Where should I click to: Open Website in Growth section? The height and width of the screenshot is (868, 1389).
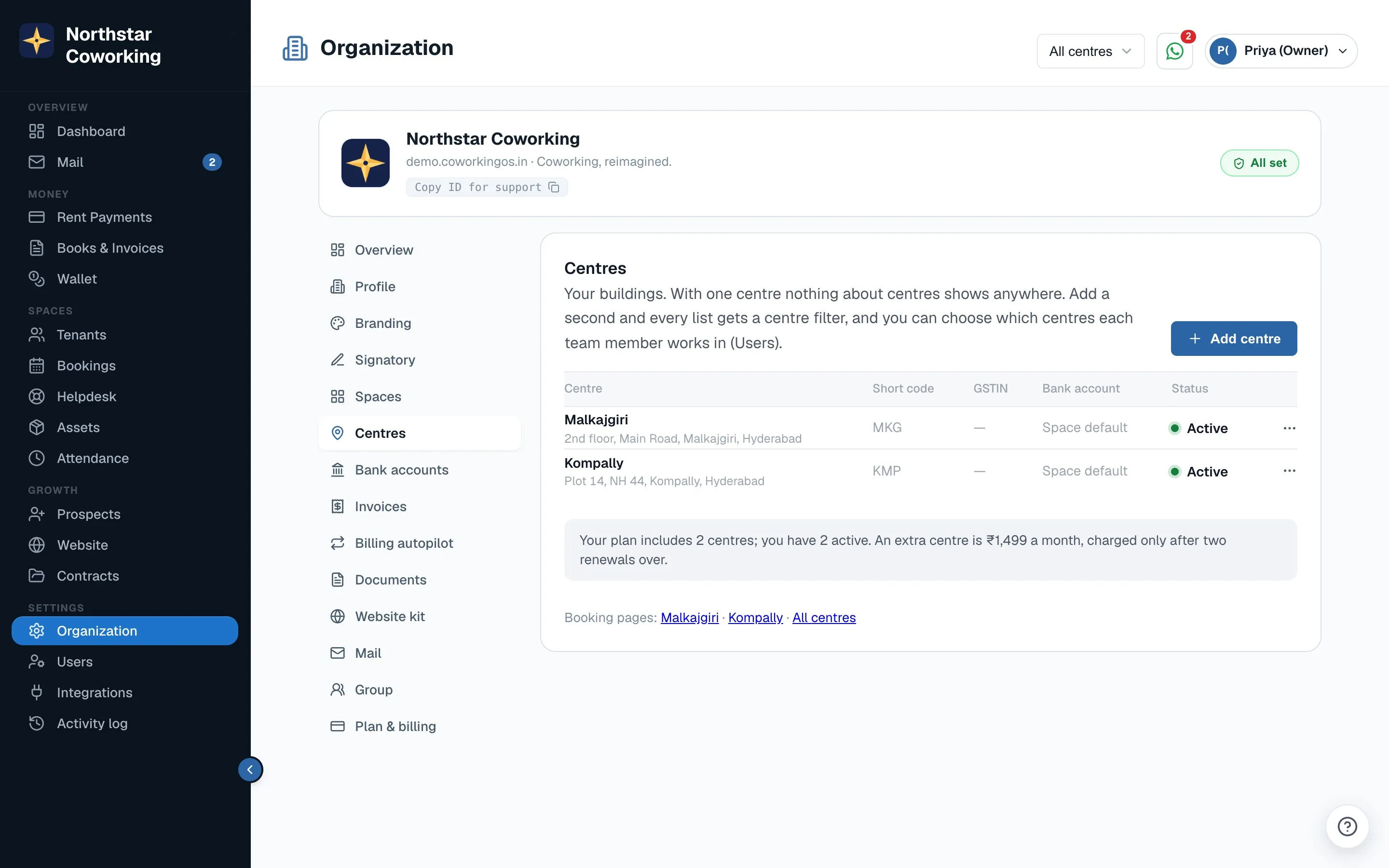125,545
